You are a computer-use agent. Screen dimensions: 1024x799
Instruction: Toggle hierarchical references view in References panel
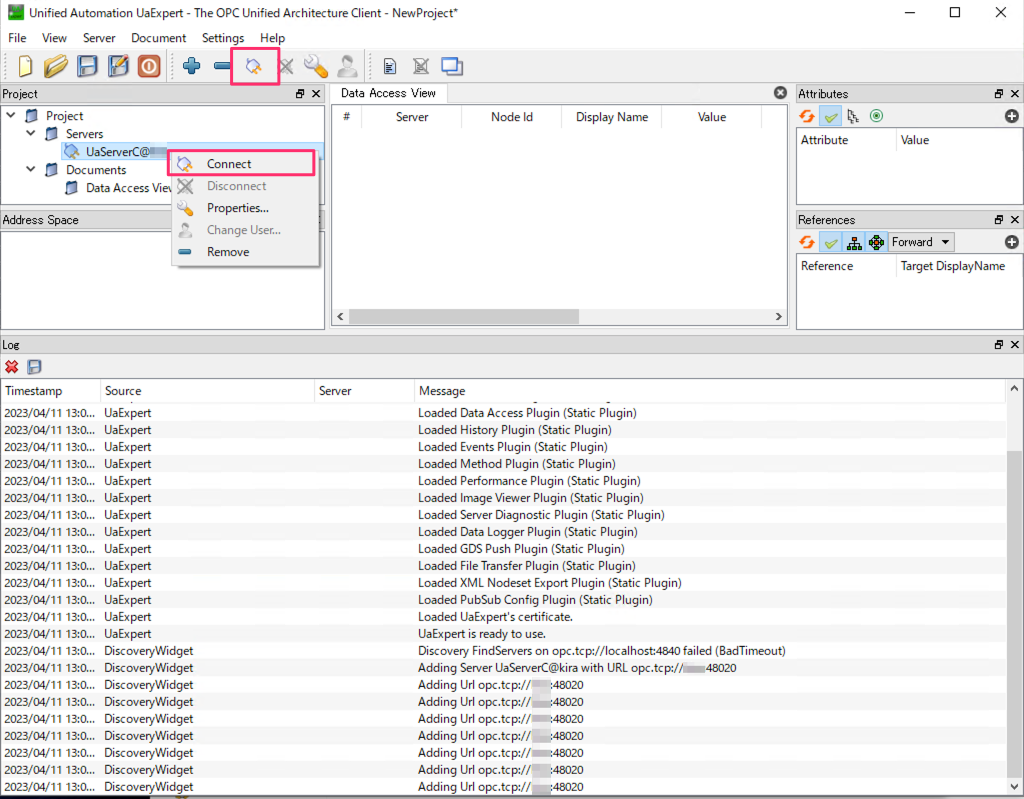[x=854, y=241]
